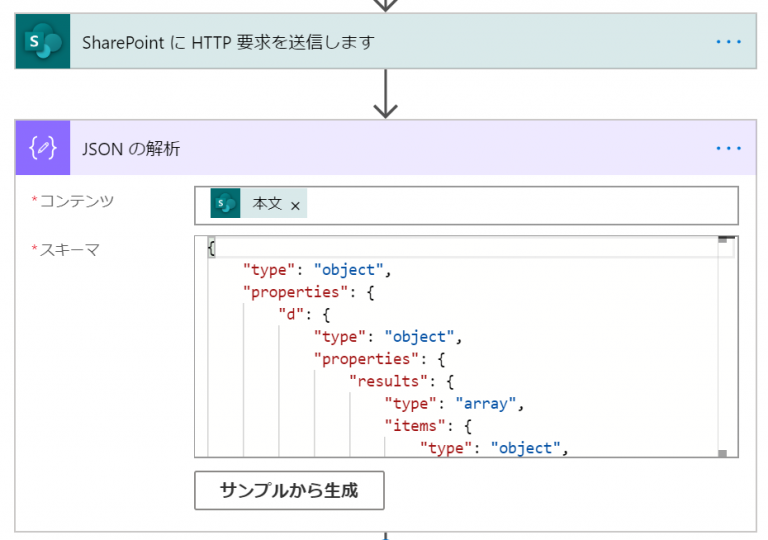This screenshot has width=768, height=540.
Task: Remove the 本文 token from コンテンツ
Action: (295, 205)
